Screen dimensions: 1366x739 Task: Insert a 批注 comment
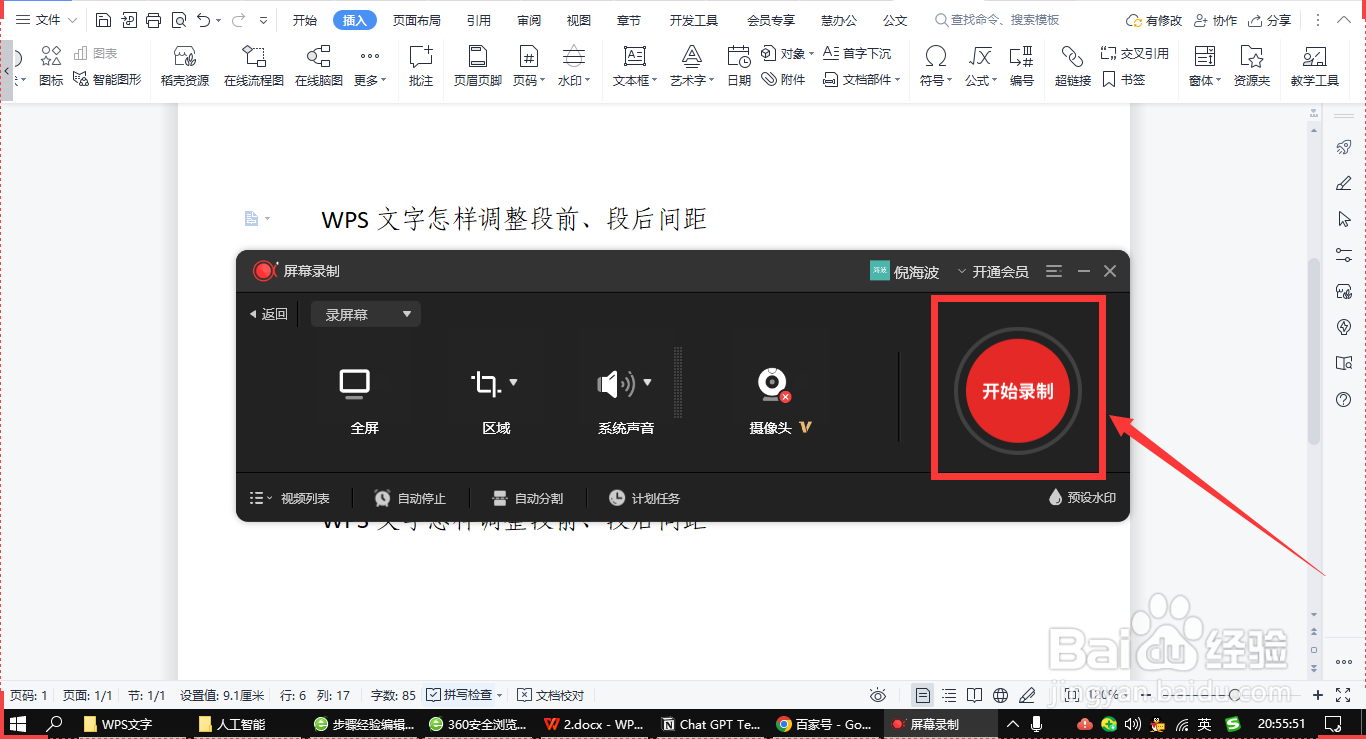[x=421, y=67]
